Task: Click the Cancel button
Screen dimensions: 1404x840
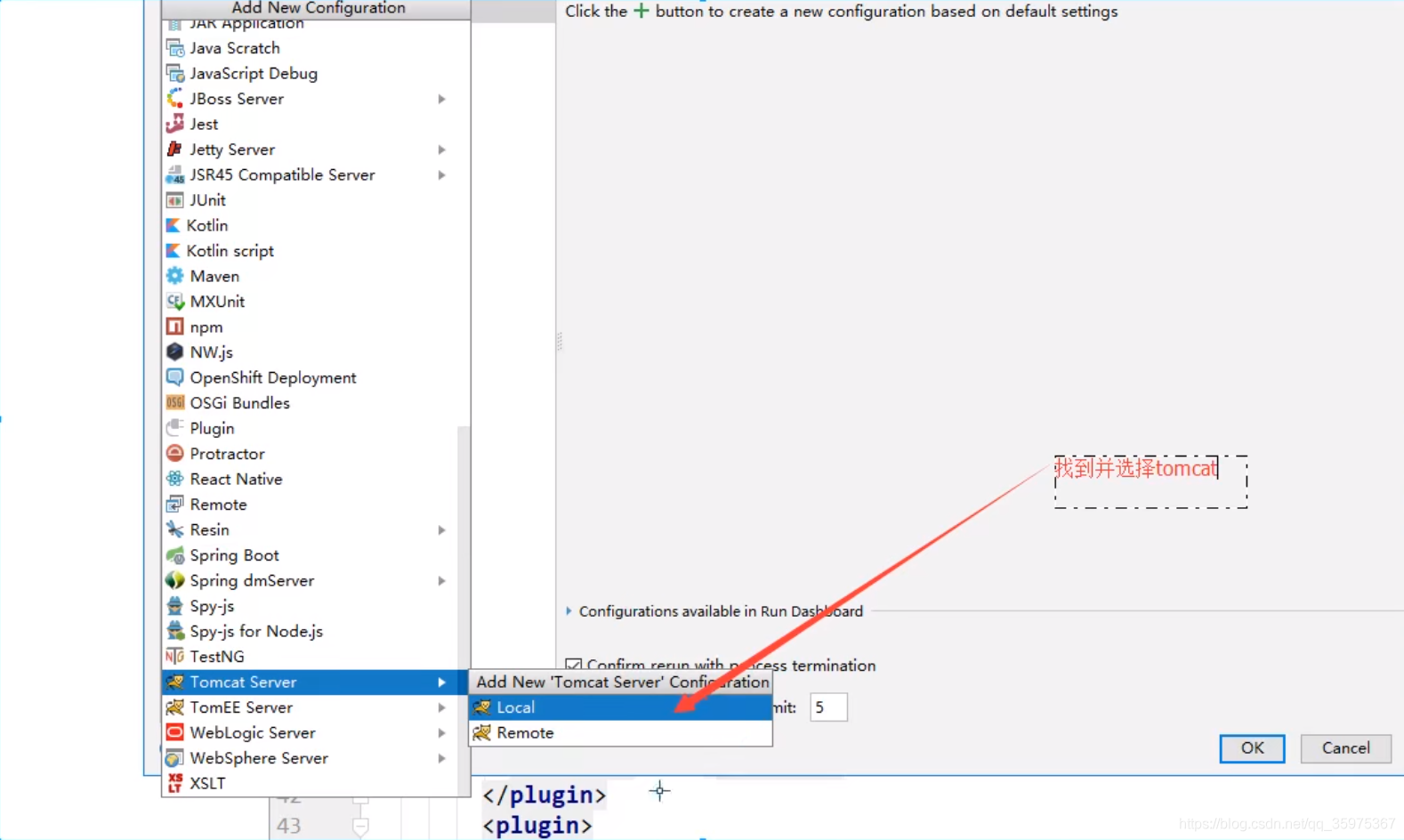Action: pyautogui.click(x=1345, y=748)
